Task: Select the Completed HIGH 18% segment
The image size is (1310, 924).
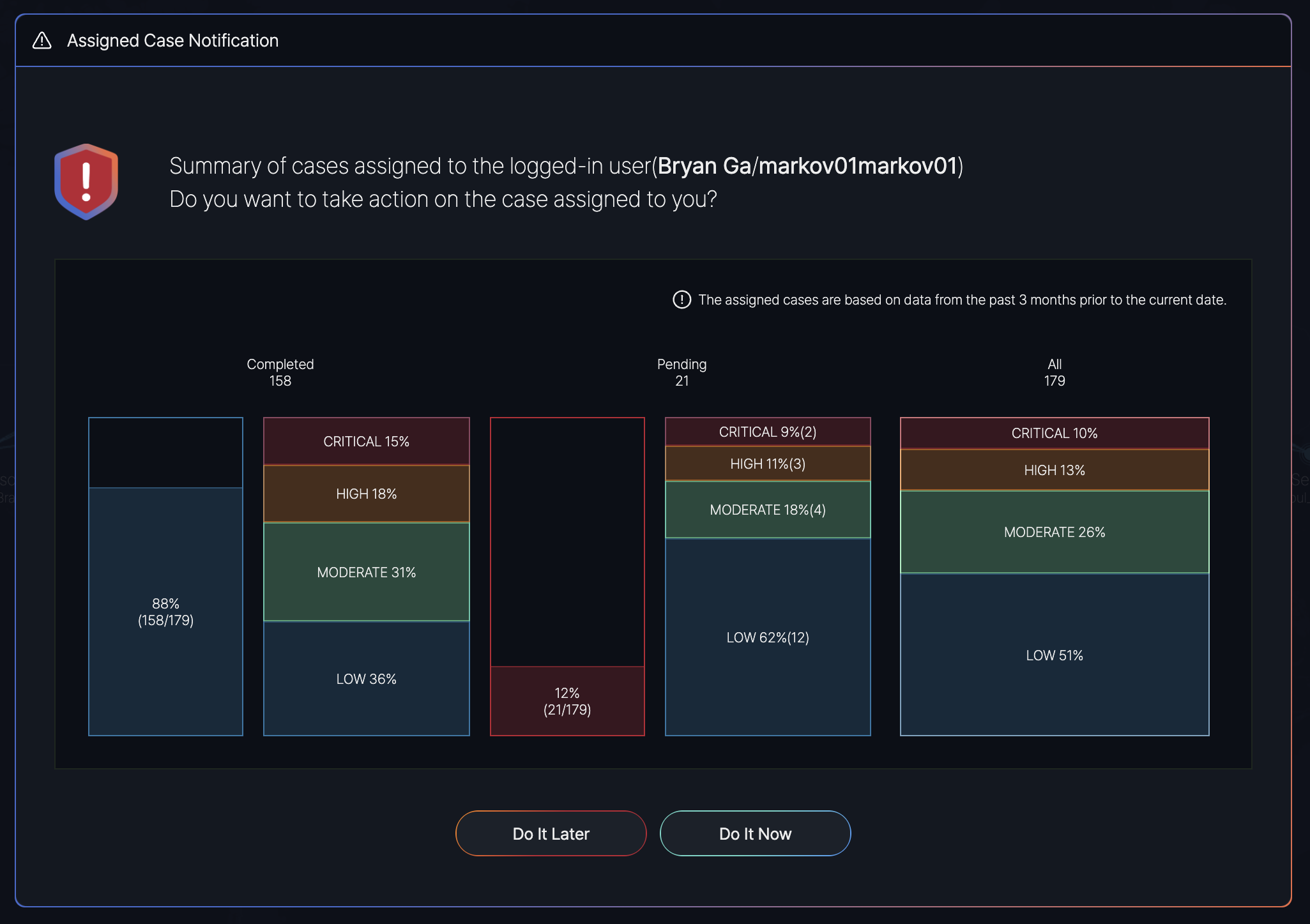Action: (366, 494)
